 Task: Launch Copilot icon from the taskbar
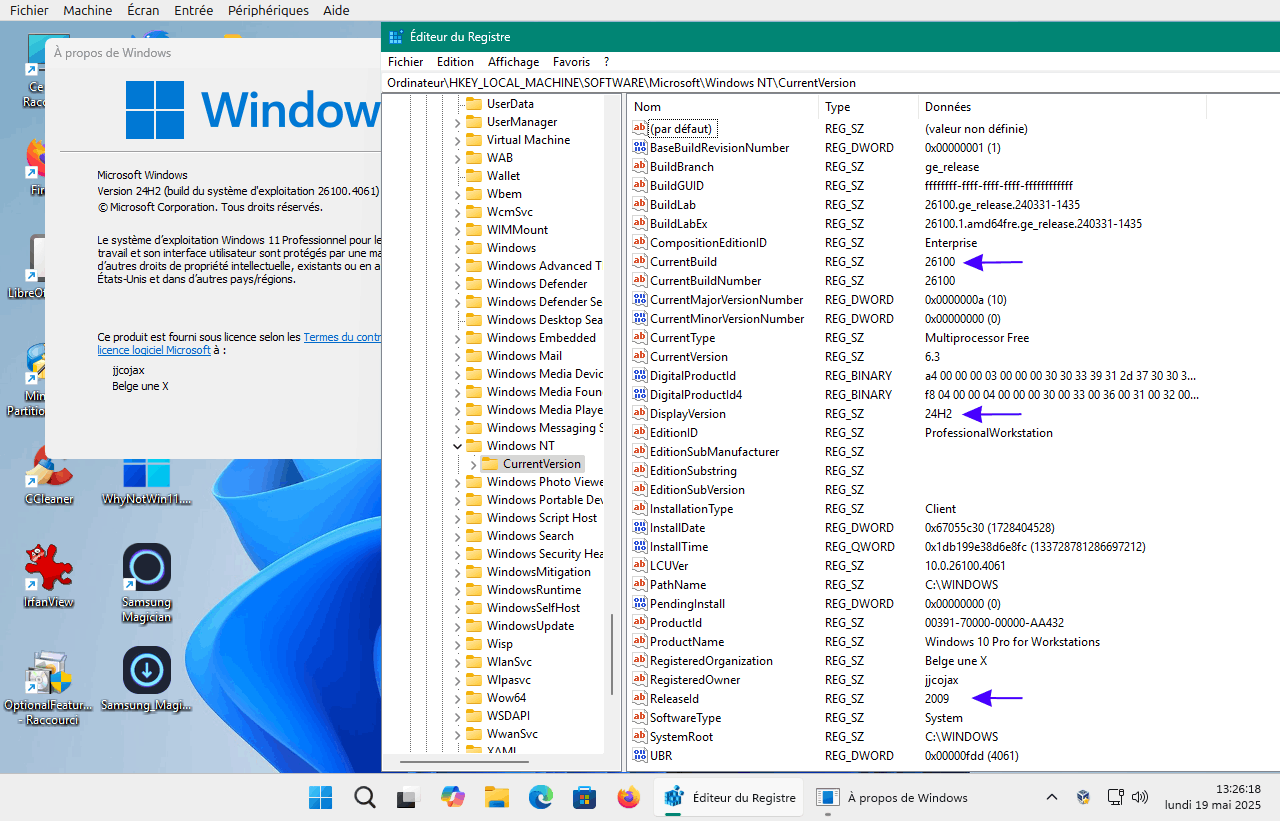pos(453,797)
